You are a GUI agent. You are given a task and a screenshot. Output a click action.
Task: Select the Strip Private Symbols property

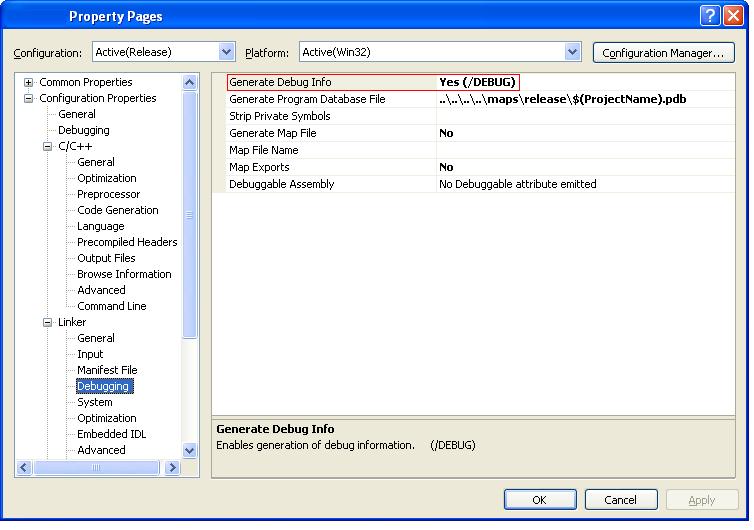[x=280, y=116]
